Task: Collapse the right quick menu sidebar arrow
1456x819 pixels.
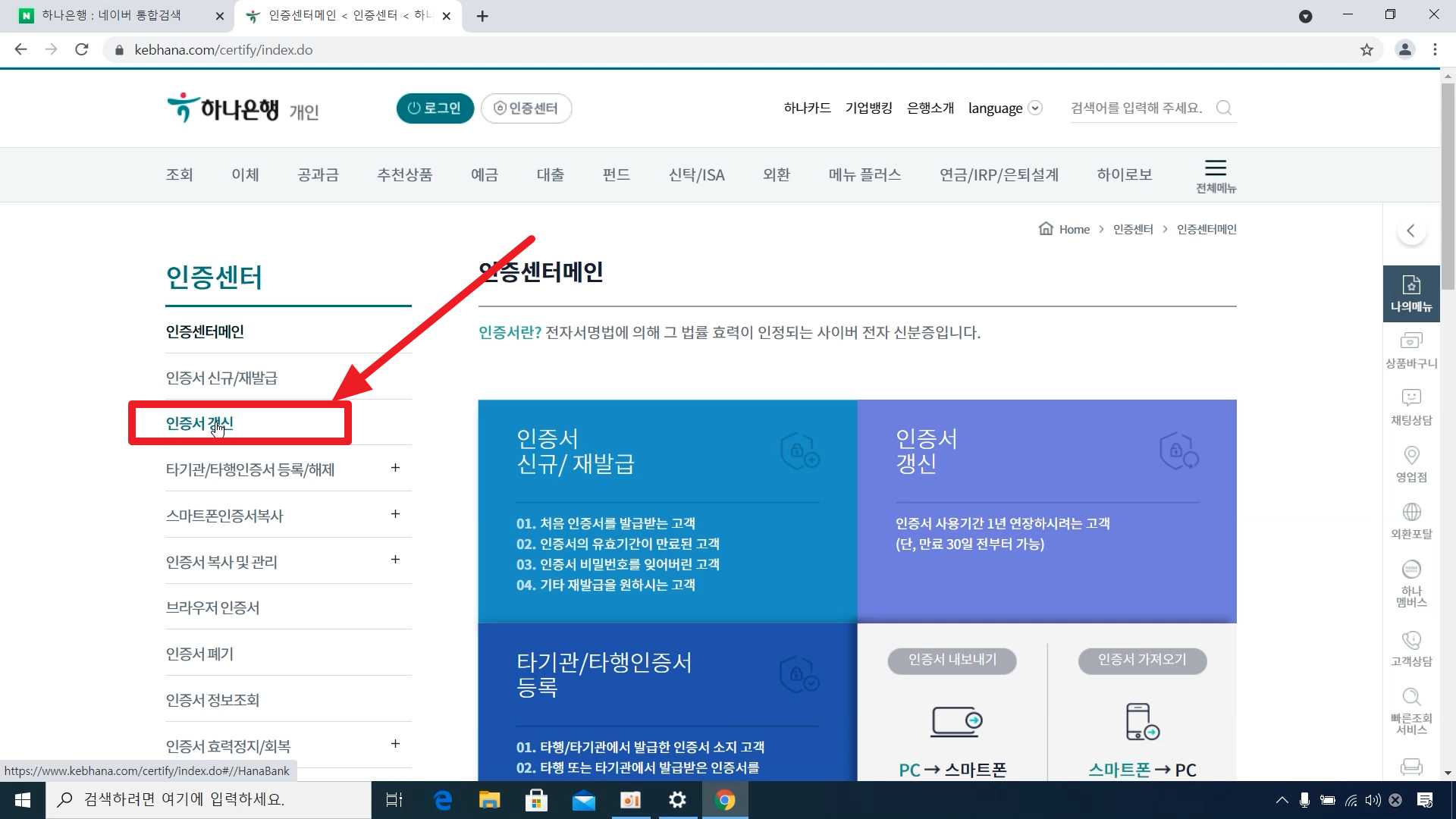Action: (1410, 231)
